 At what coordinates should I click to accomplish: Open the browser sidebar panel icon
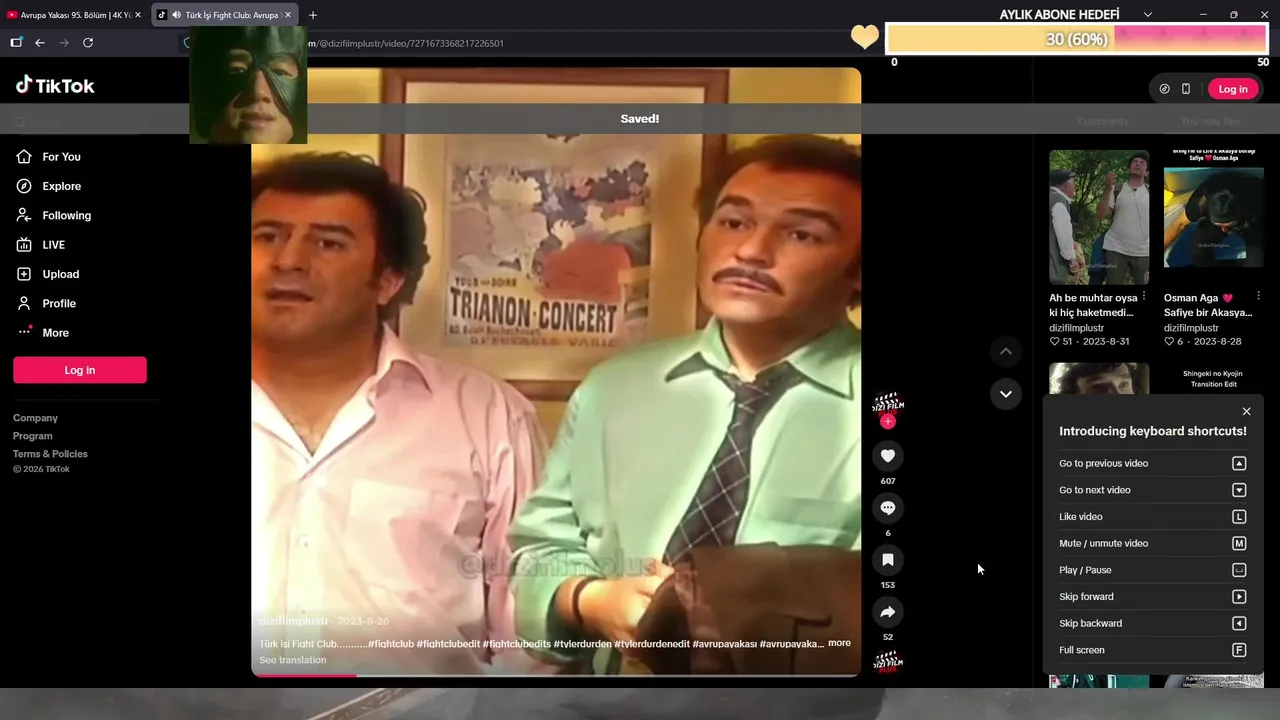click(x=16, y=43)
